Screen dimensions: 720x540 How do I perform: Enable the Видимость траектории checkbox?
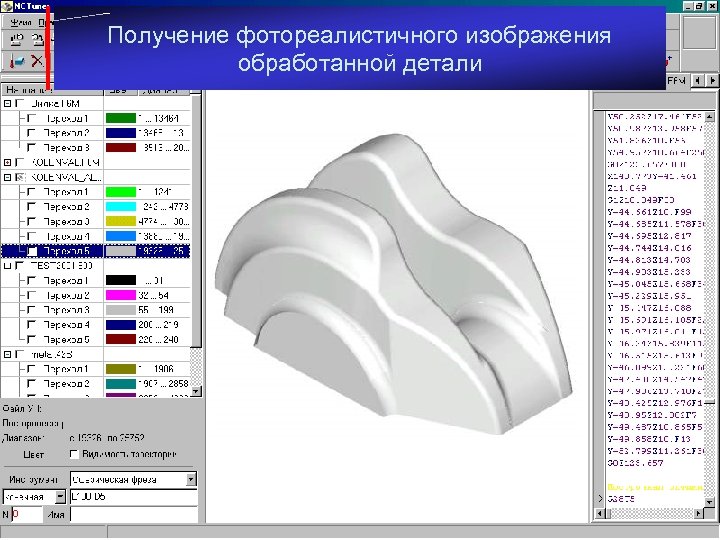73,454
